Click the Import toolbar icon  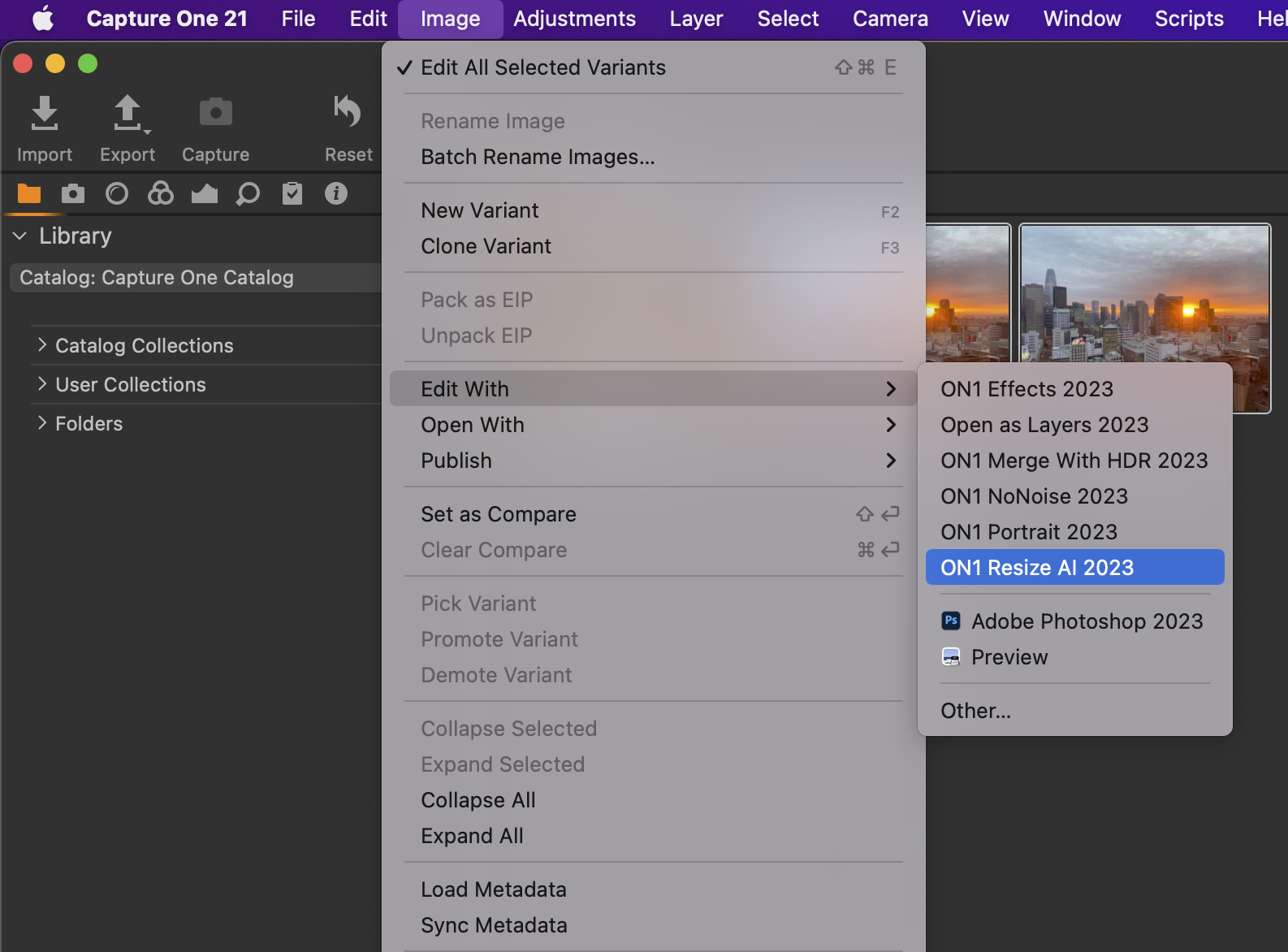(44, 114)
